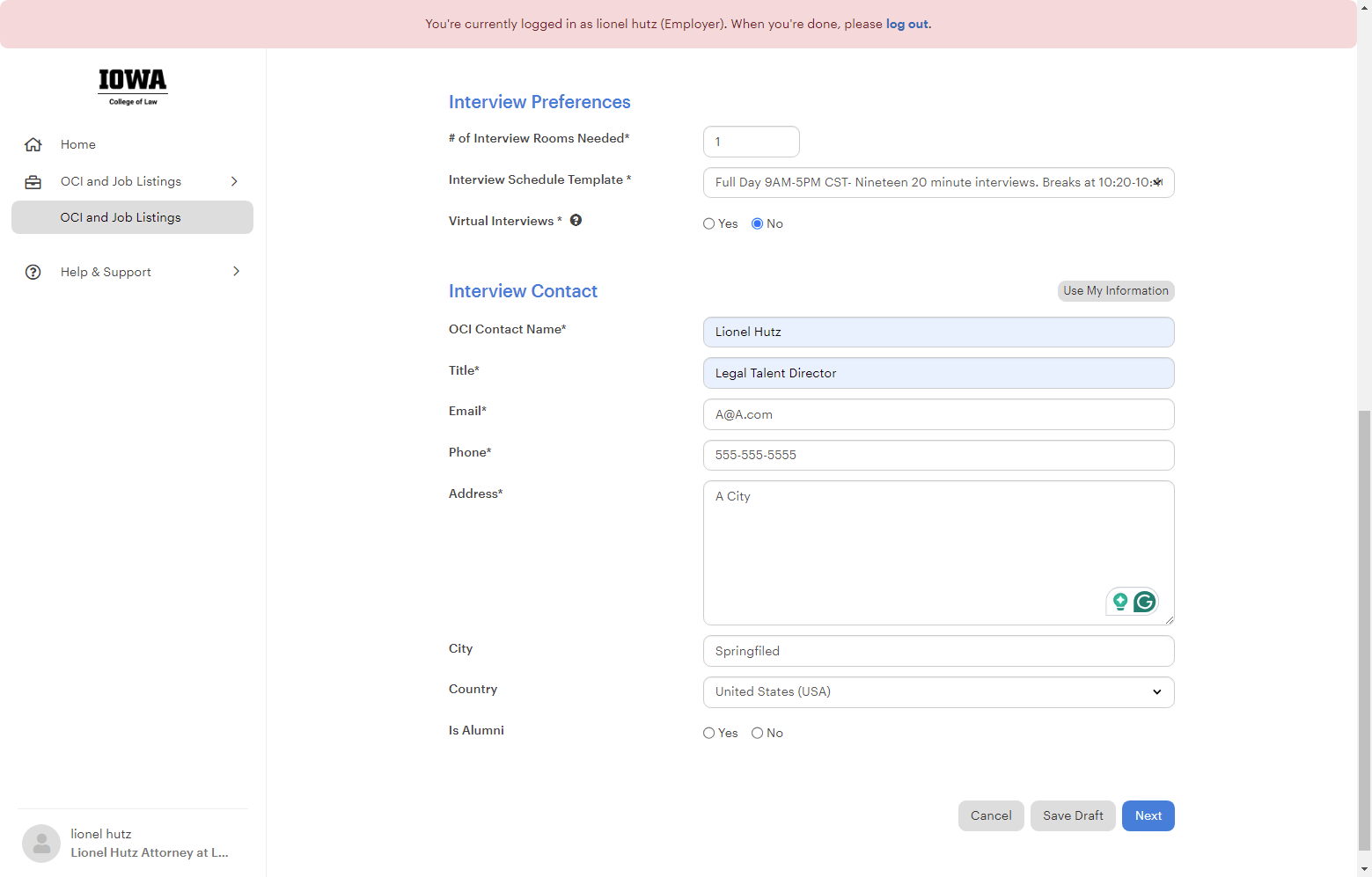Open Help & Support menu
This screenshot has width=1372, height=877.
pyautogui.click(x=106, y=272)
